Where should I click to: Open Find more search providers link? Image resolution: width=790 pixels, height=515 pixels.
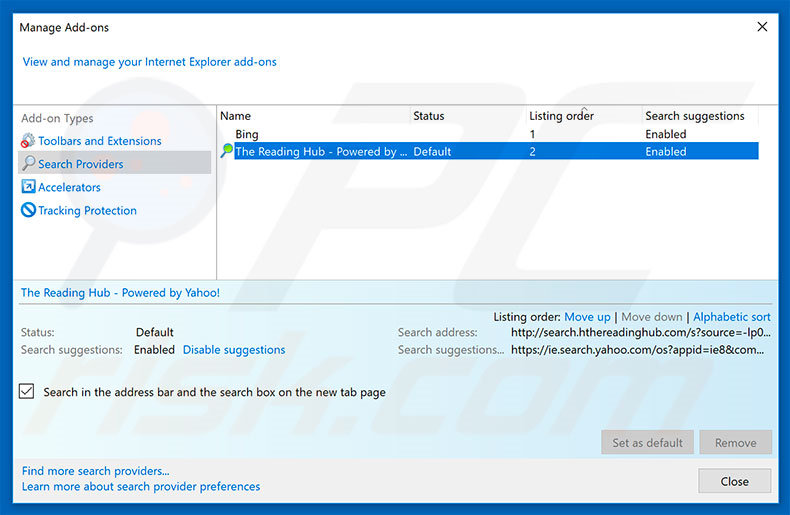pos(95,471)
